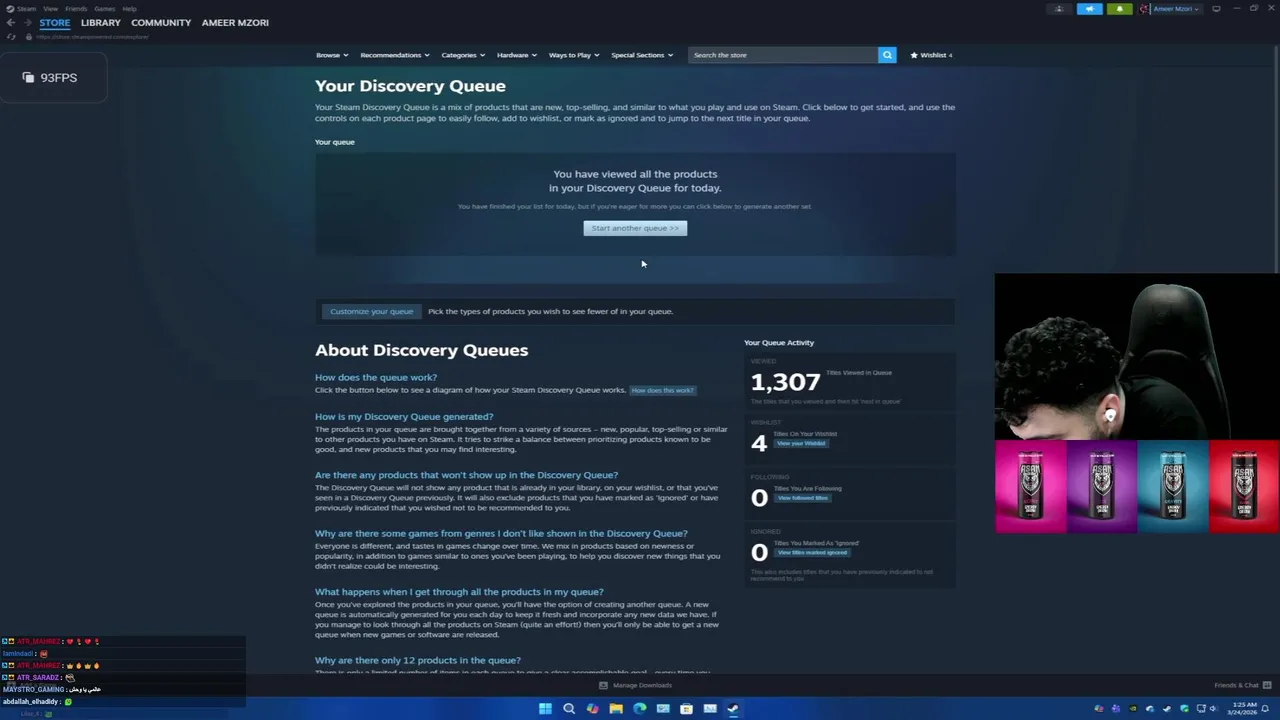The image size is (1280, 720).
Task: Switch to Big Picture mode icon
Action: click(x=1216, y=9)
